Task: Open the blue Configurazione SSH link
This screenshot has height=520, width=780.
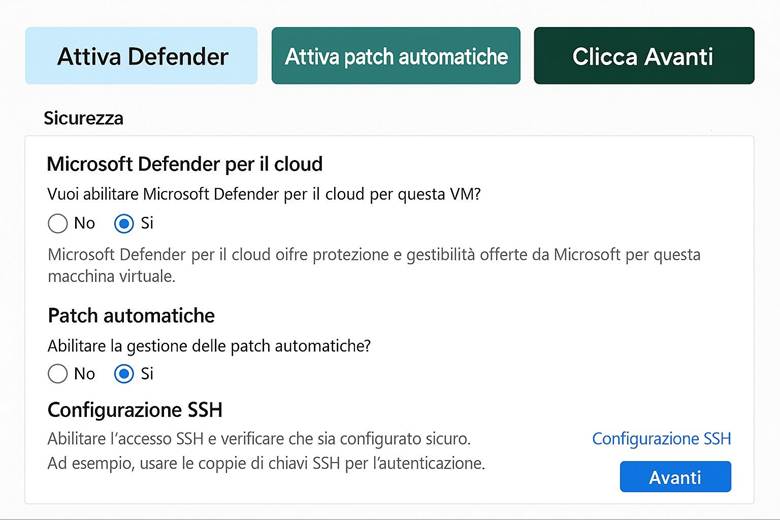Action: (x=661, y=439)
